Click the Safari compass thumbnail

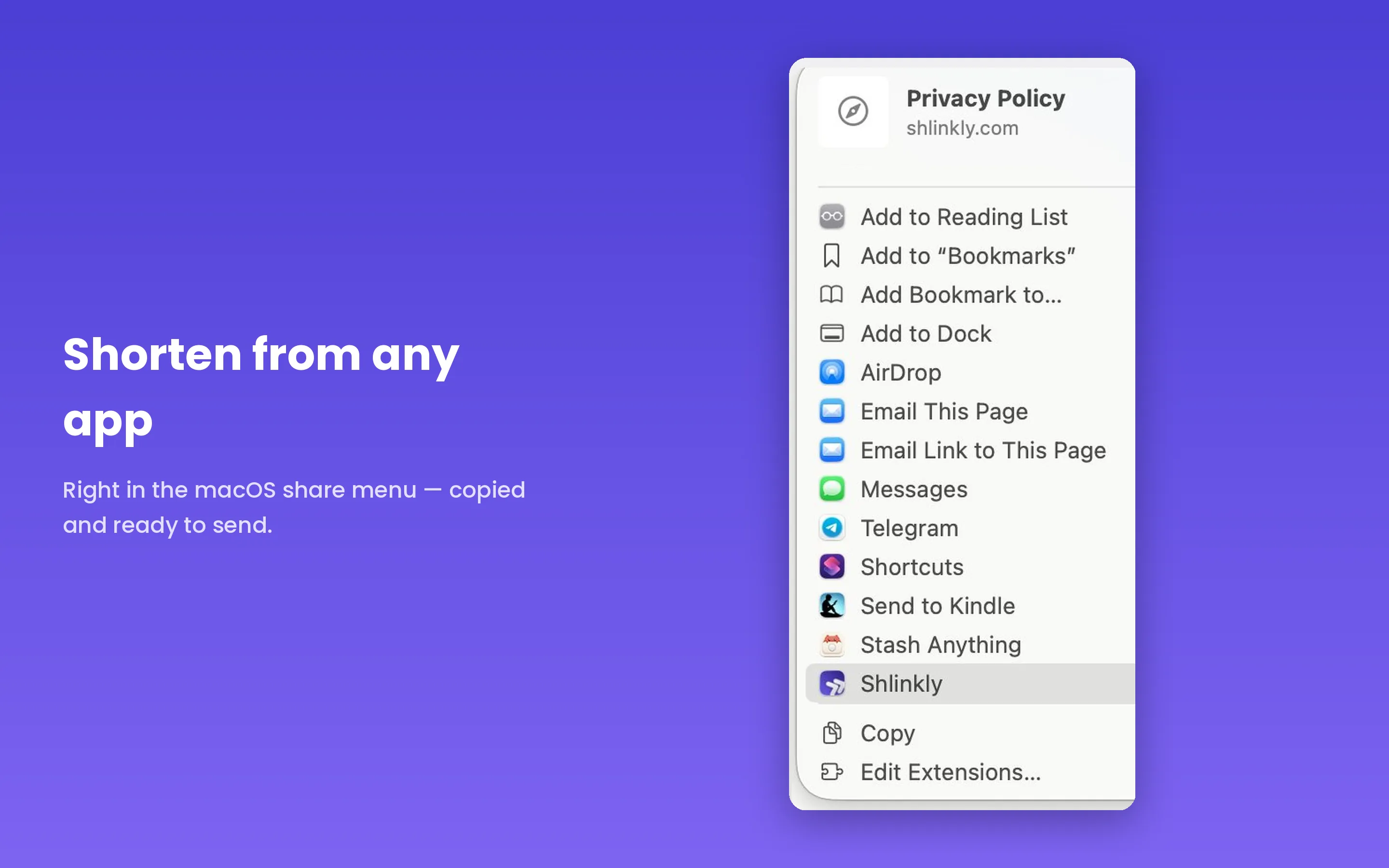(853, 111)
